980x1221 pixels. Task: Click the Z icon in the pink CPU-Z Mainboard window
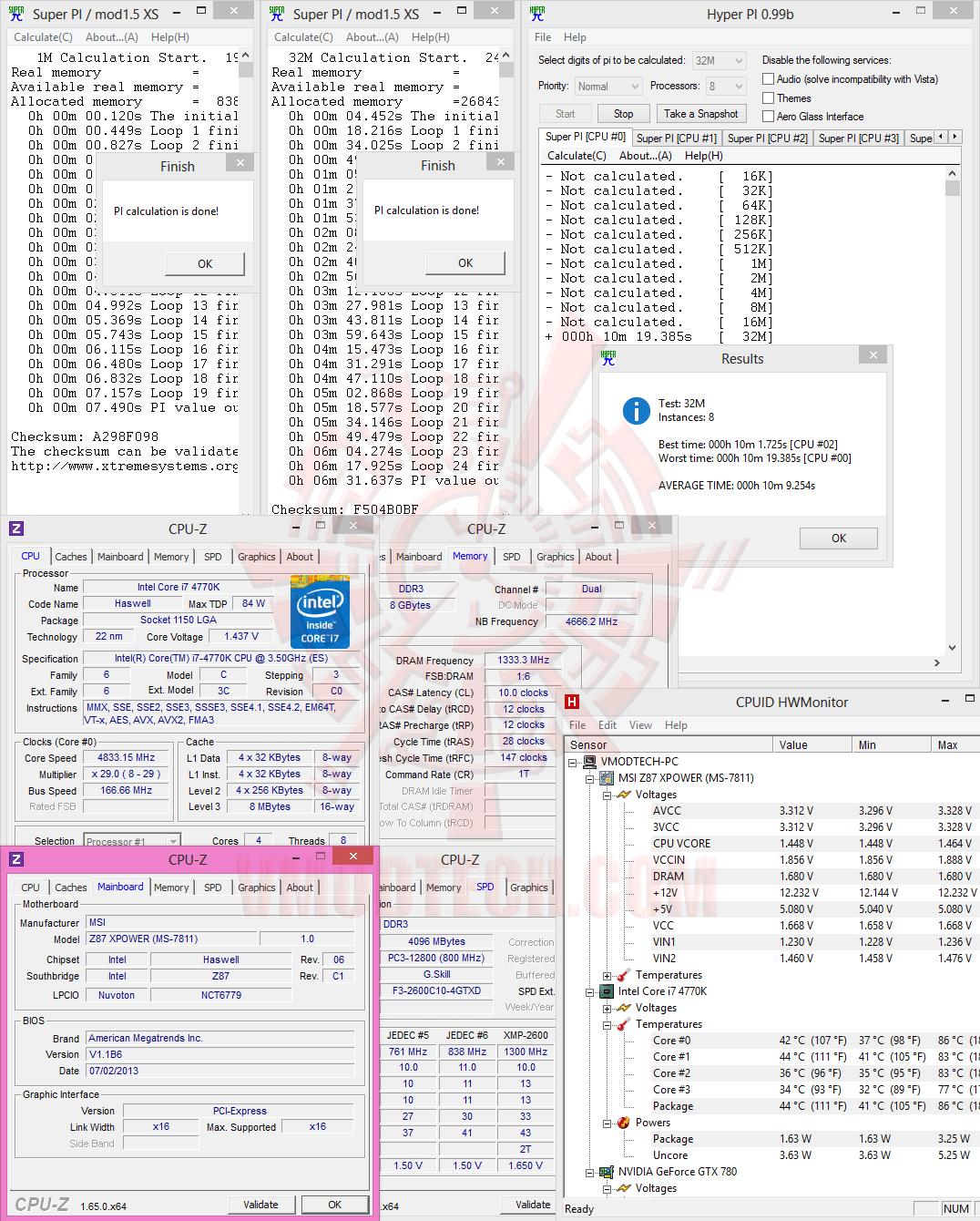tap(16, 859)
